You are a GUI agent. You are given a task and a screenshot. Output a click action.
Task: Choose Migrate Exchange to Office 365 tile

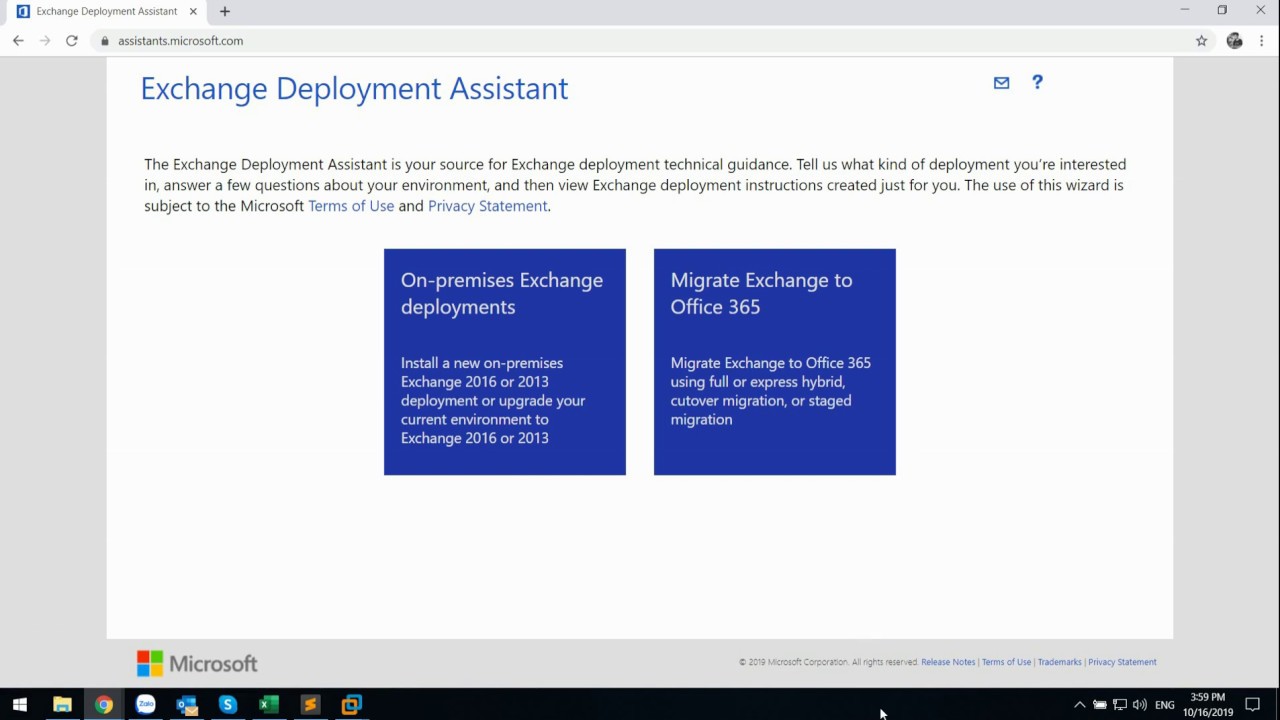pyautogui.click(x=775, y=362)
